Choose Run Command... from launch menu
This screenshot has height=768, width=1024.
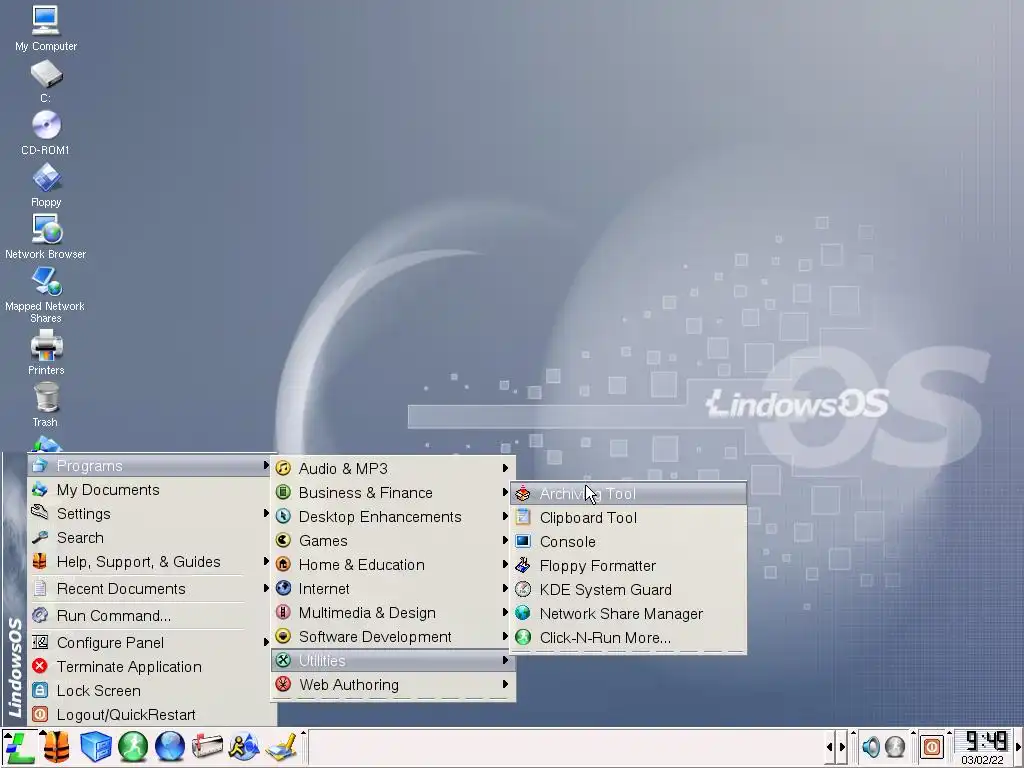click(x=150, y=616)
